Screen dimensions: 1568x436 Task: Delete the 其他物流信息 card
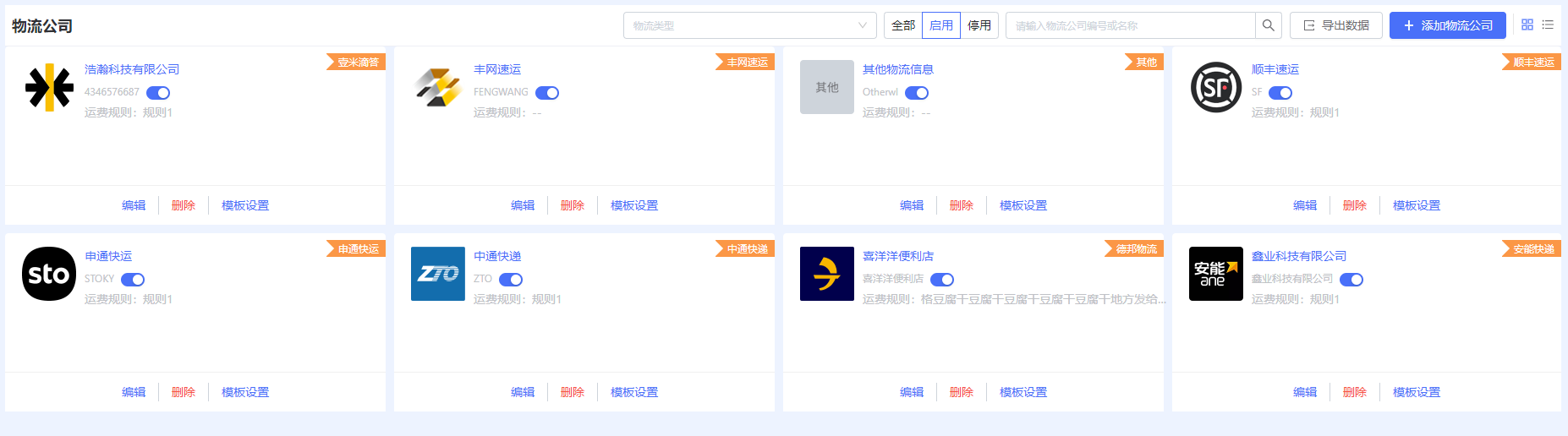(962, 205)
